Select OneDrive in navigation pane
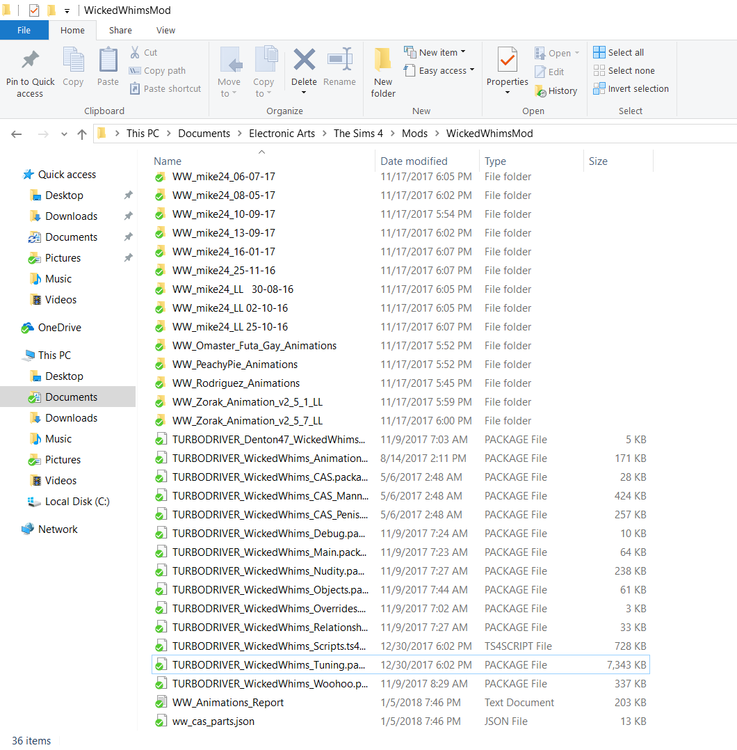The image size is (737, 750). pos(51,328)
